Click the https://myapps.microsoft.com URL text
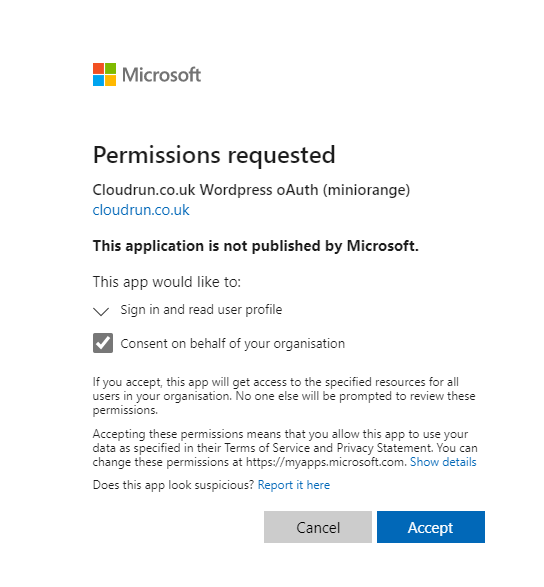 coord(326,462)
